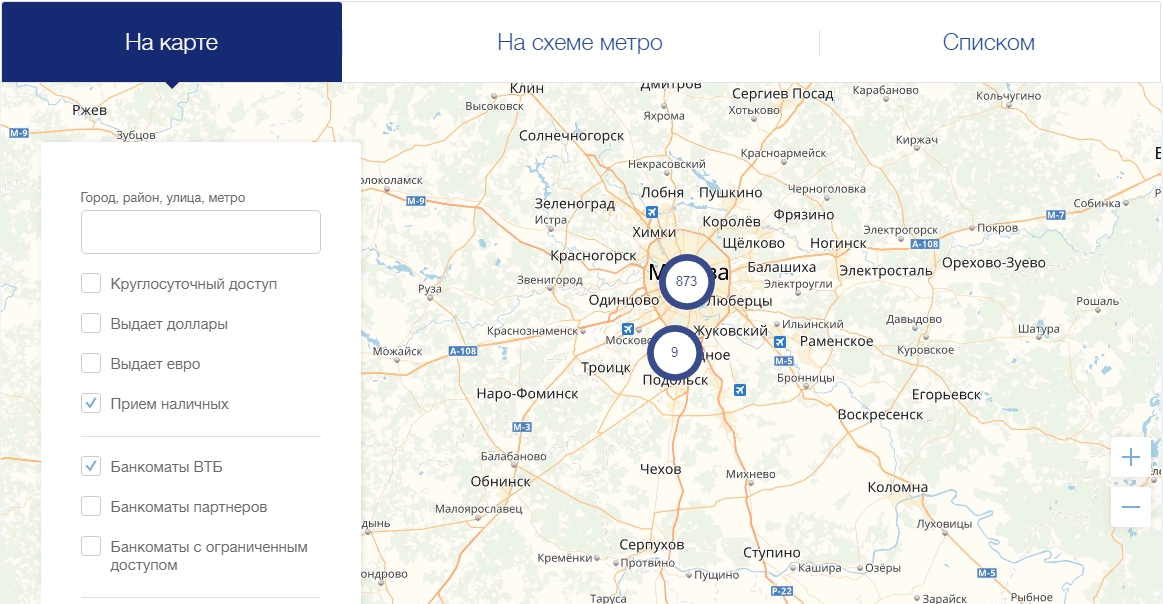Image resolution: width=1163 pixels, height=604 pixels.
Task: Check the Выдает доллары option
Action: (91, 324)
